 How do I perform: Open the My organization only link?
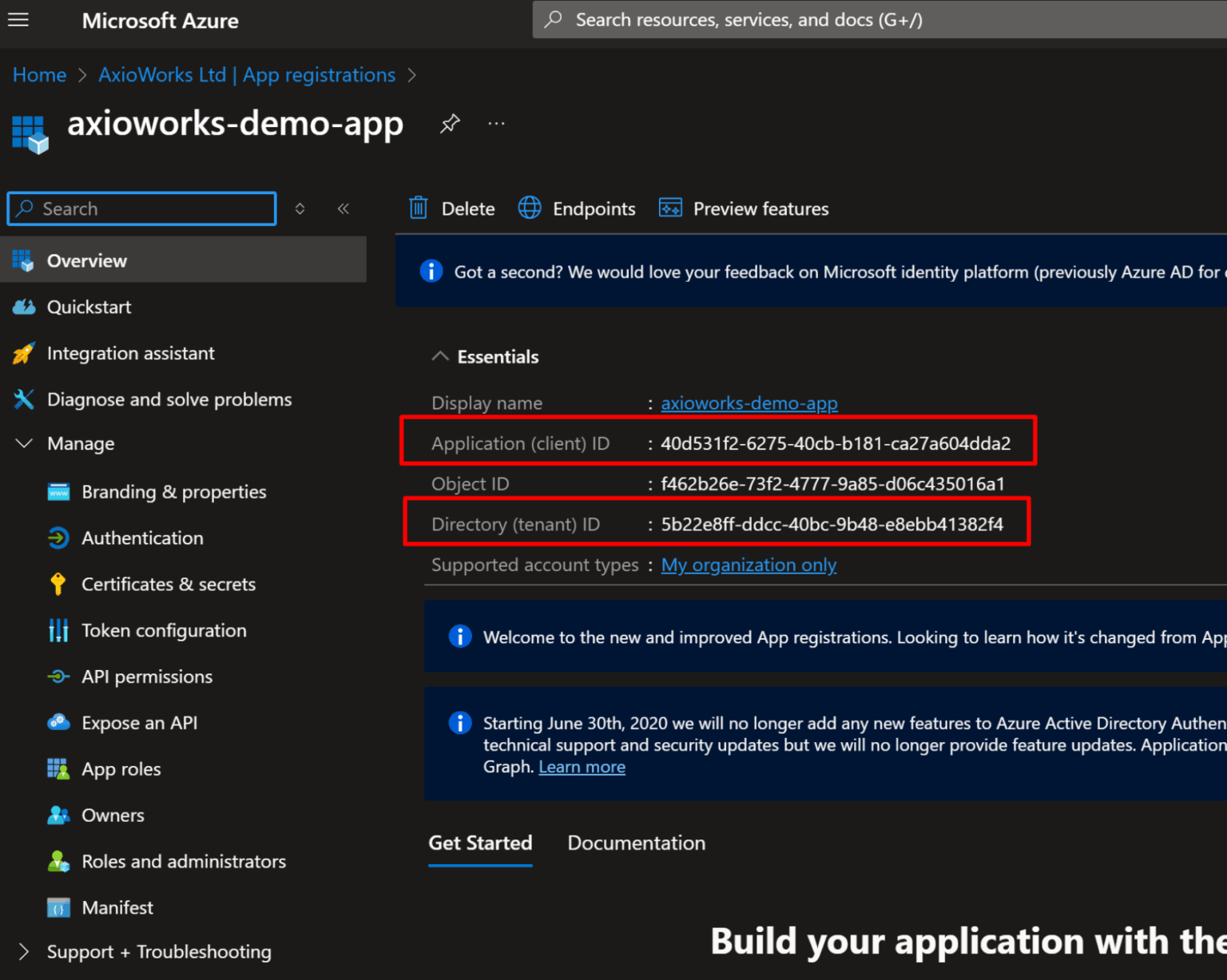[748, 565]
